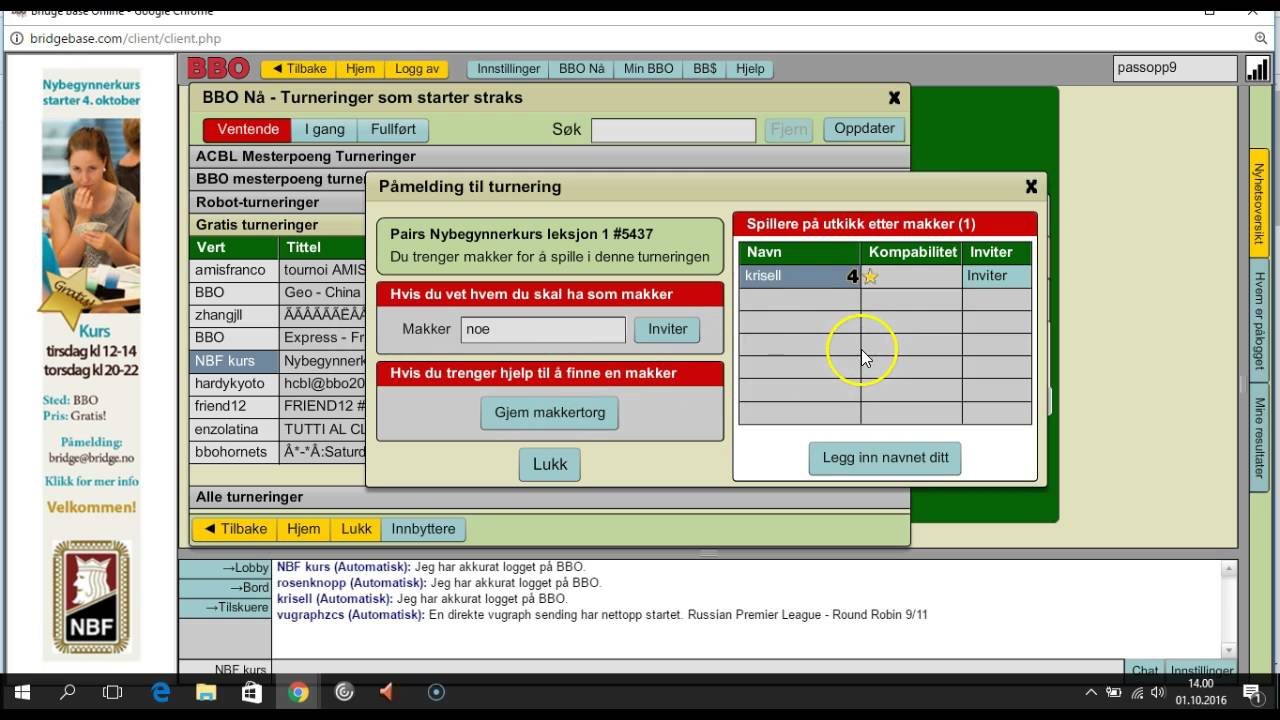
Task: Click Innbyttere button
Action: [x=423, y=529]
